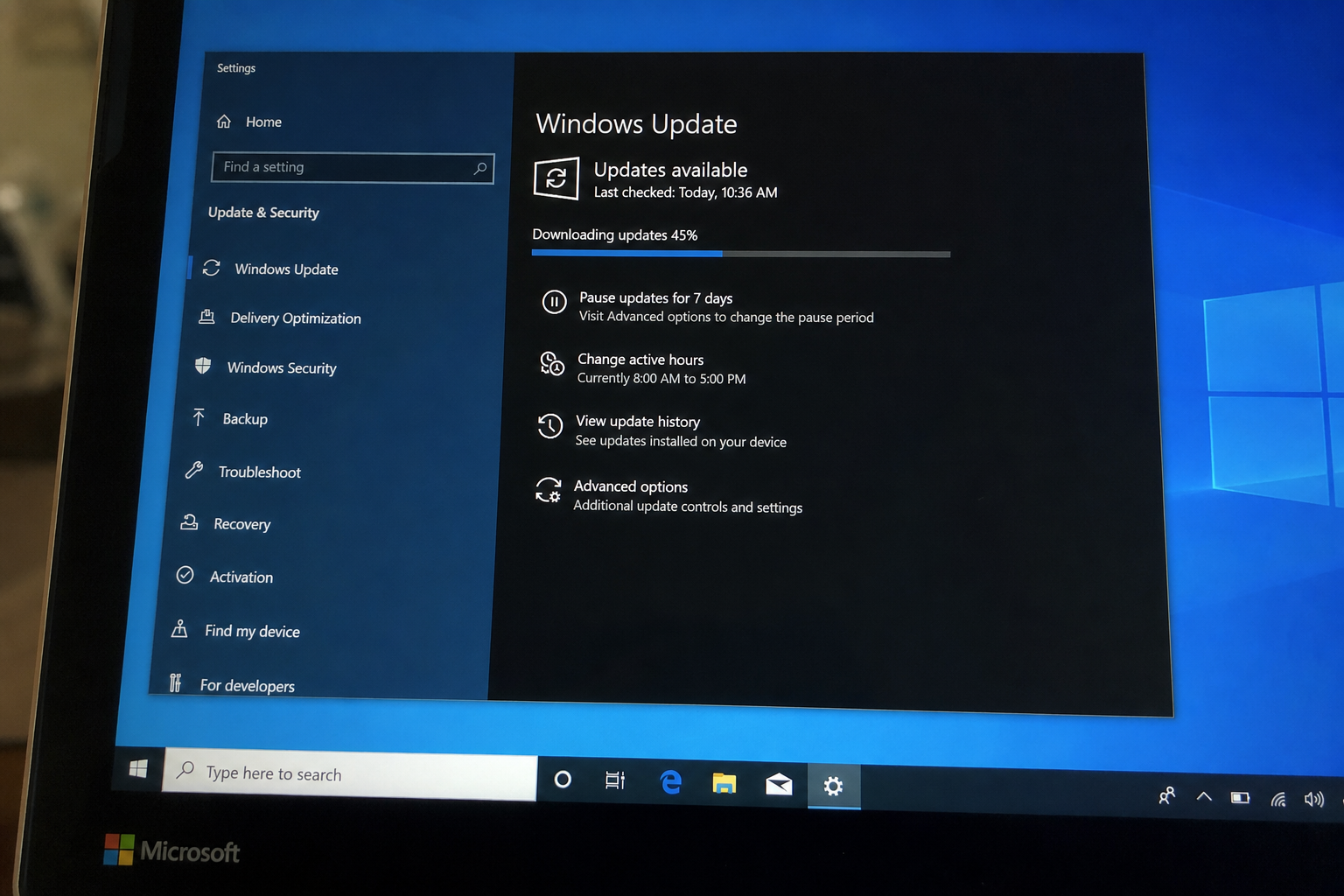Open the Windows Start menu
The width and height of the screenshot is (1344, 896).
138,769
